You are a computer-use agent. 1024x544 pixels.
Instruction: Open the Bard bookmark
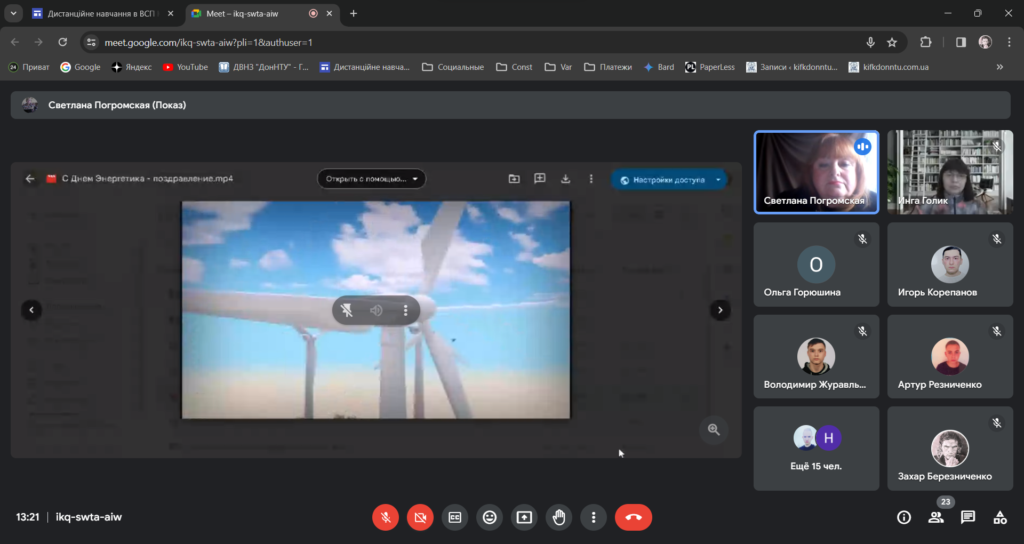(658, 67)
